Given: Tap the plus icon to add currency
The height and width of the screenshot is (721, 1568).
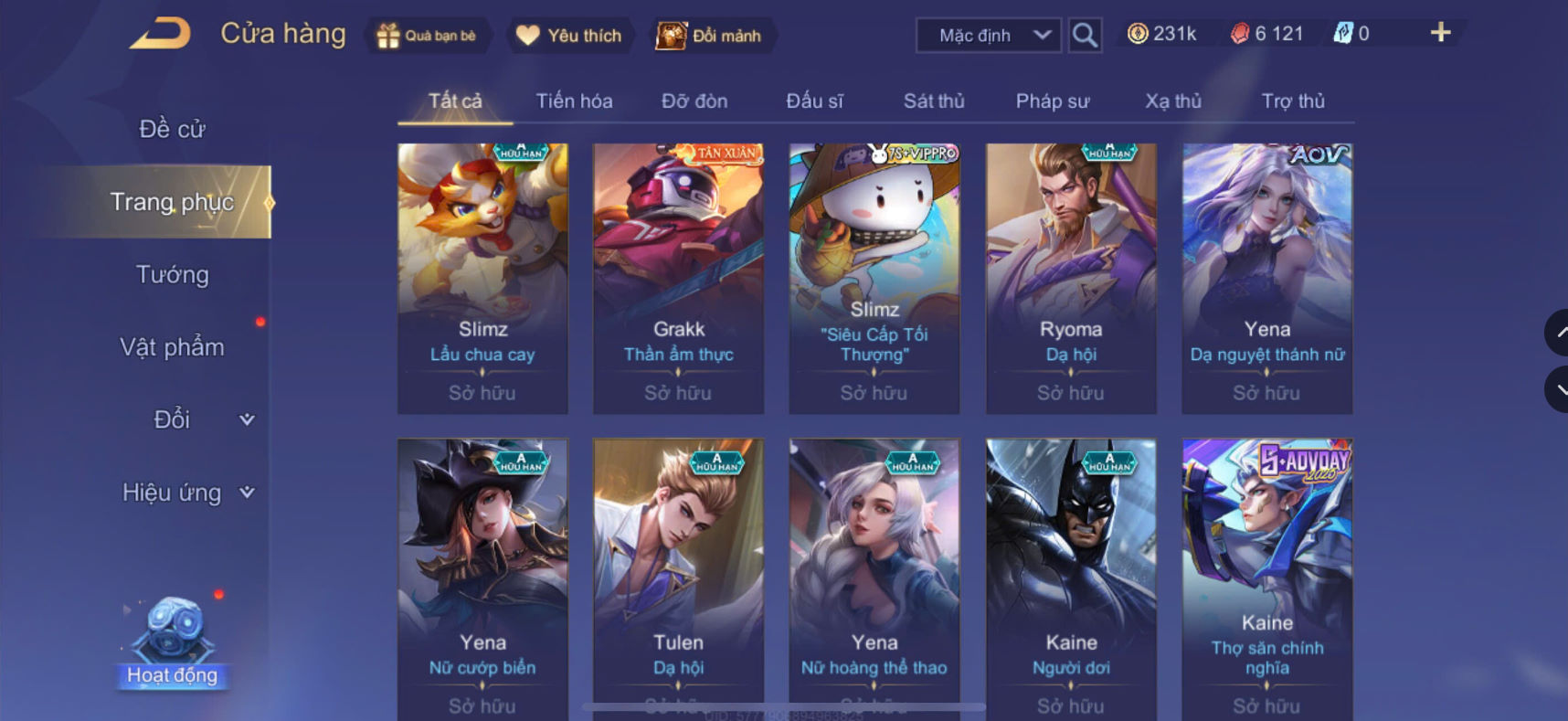Looking at the screenshot, I should (1440, 33).
